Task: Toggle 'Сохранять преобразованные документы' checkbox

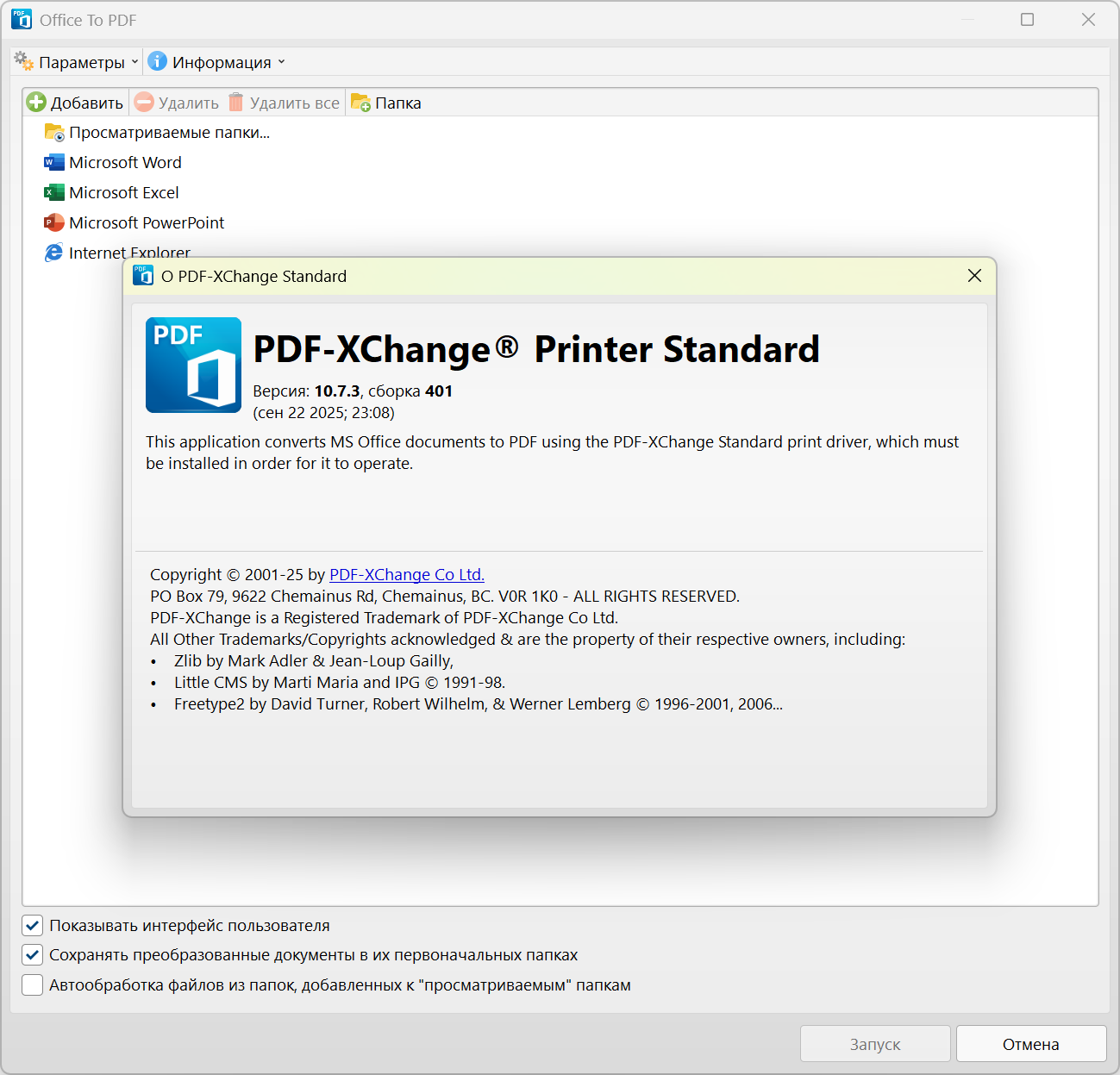Action: (33, 955)
